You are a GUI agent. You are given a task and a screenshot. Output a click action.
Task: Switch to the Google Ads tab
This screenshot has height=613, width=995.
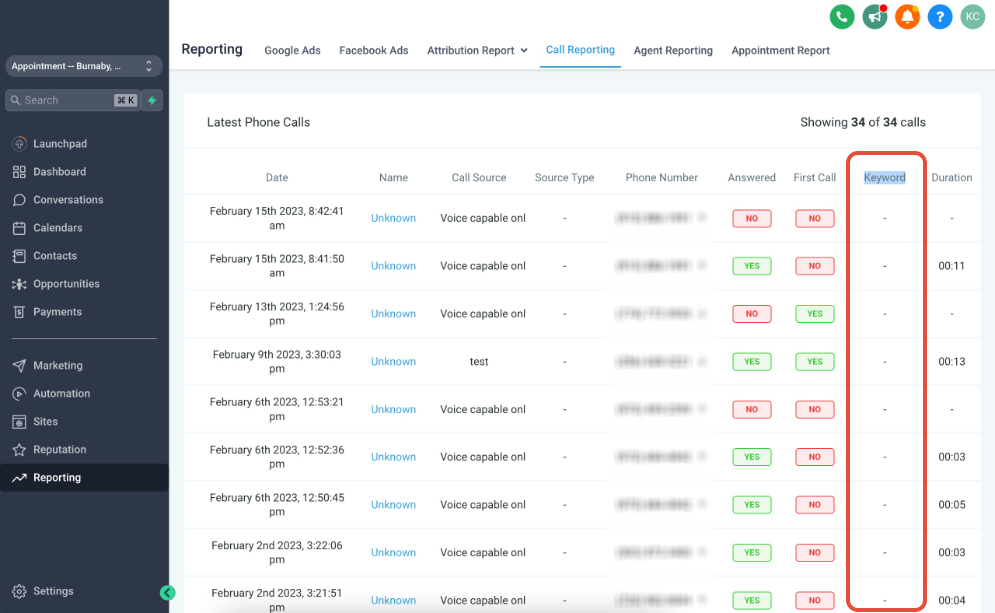point(292,50)
